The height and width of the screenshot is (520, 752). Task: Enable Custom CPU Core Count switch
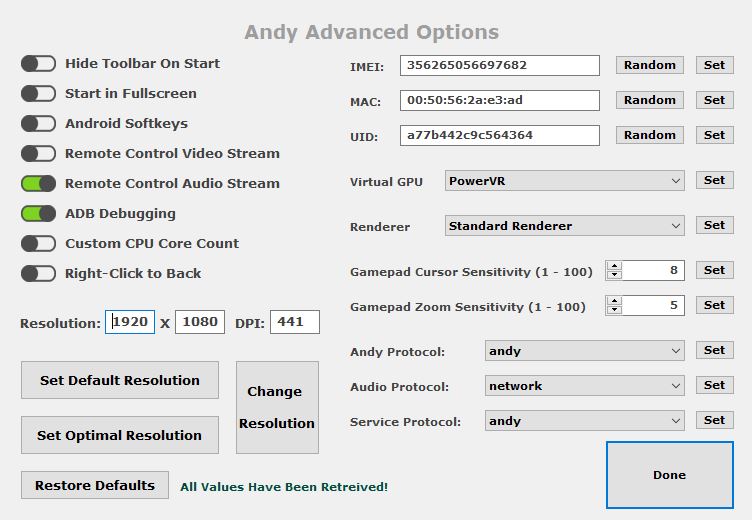(38, 244)
